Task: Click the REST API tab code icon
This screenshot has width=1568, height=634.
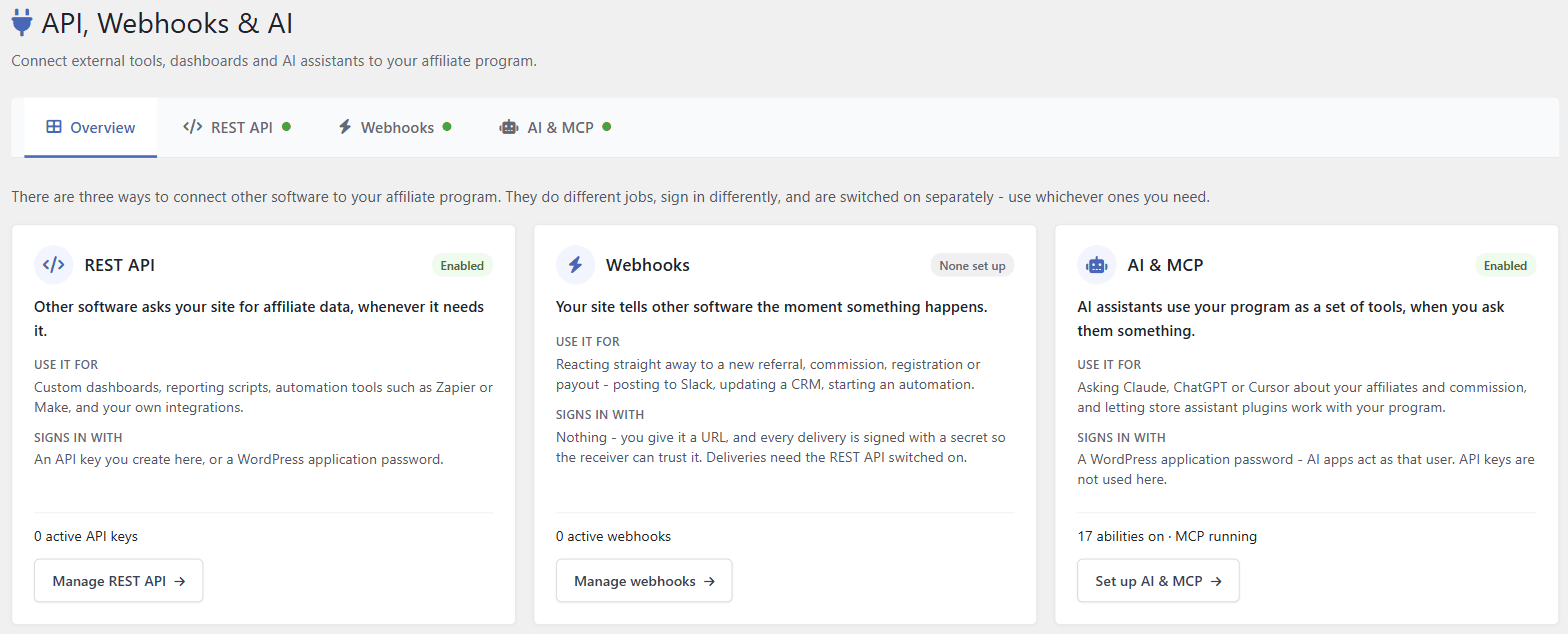Action: click(x=193, y=127)
